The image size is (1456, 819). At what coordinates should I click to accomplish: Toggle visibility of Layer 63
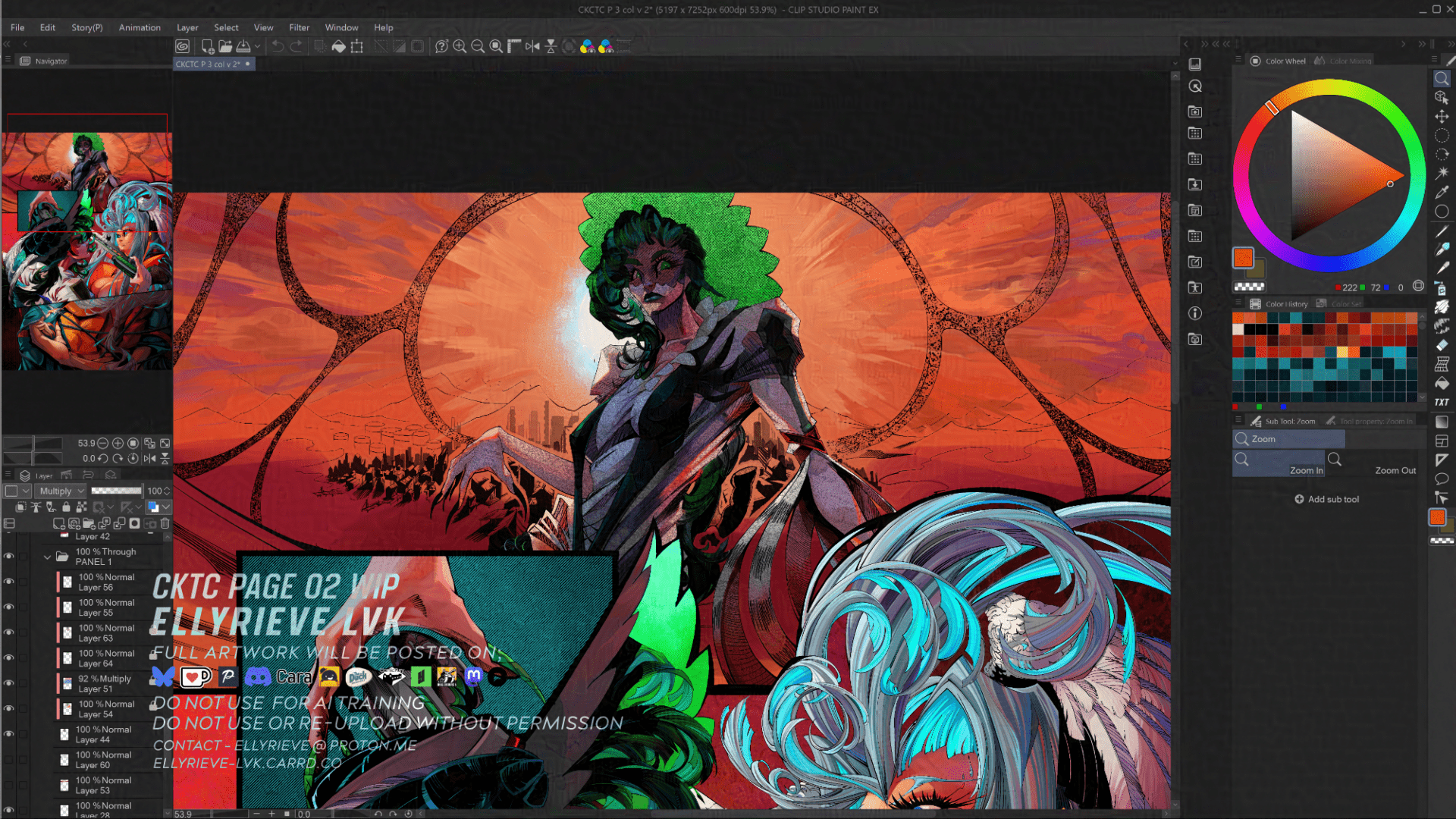[9, 632]
